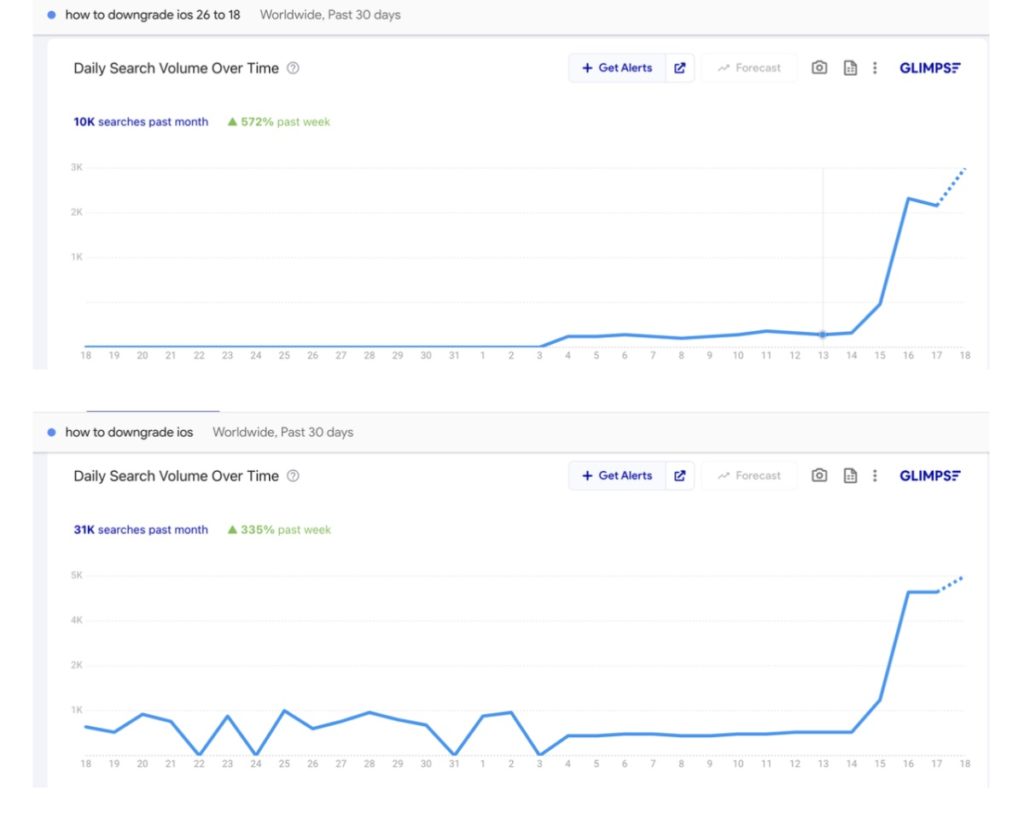Click the help icon beside the top chart title

coord(293,68)
